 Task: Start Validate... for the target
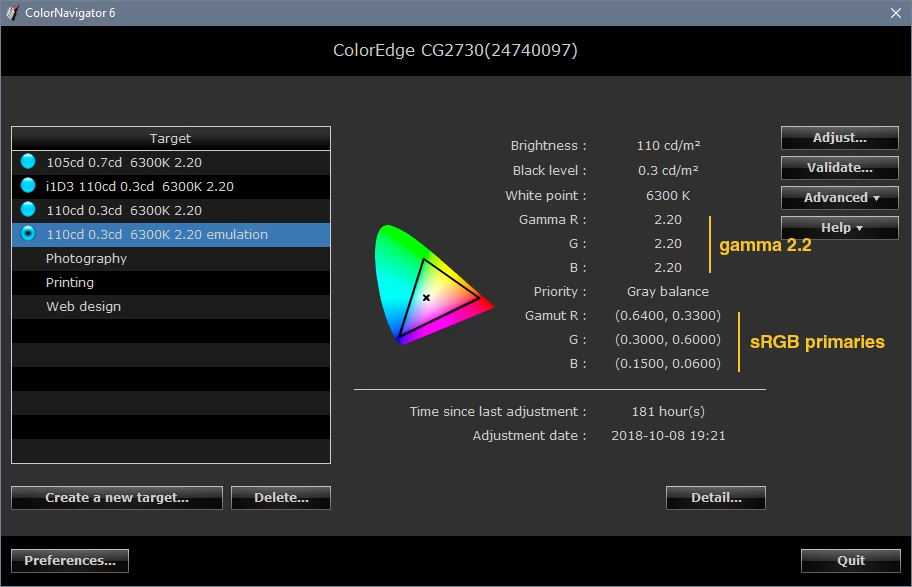[839, 168]
